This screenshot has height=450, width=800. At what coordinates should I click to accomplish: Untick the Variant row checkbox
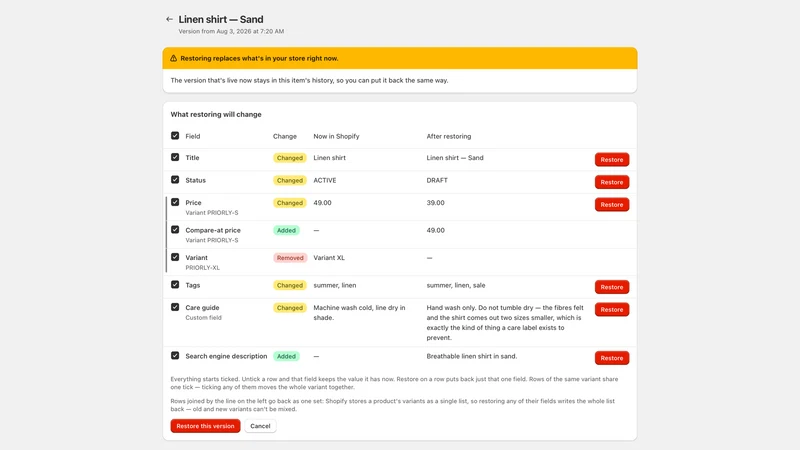[175, 257]
